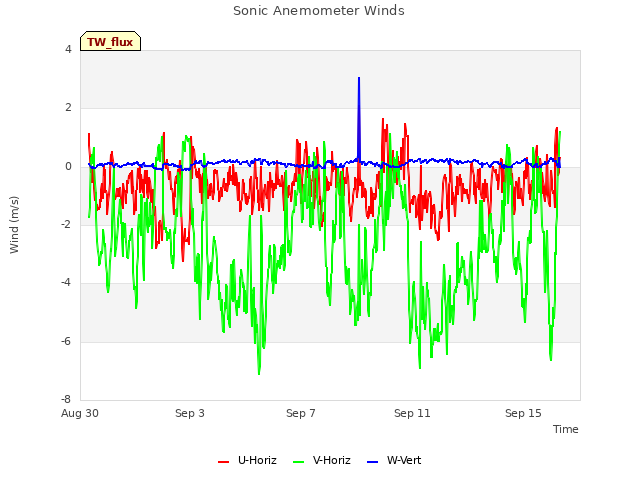Screen dimensions: 640x480
Task: Click the y-axis tick label -2
Action: pos(66,224)
